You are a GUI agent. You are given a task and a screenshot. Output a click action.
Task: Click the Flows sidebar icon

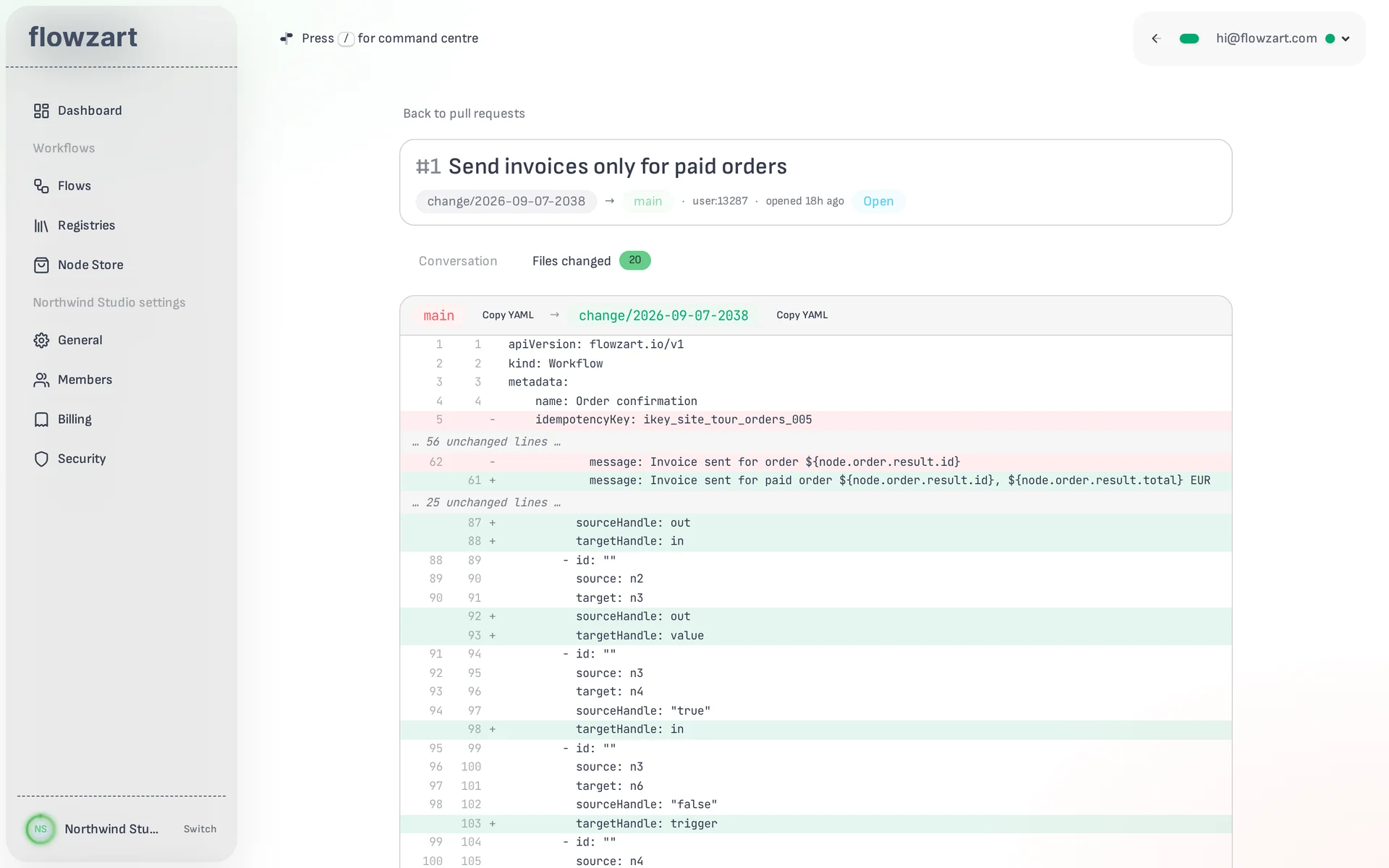tap(41, 186)
